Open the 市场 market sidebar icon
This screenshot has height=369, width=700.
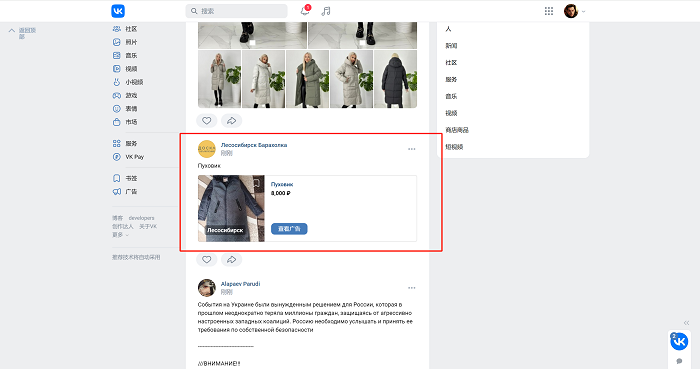coord(117,122)
